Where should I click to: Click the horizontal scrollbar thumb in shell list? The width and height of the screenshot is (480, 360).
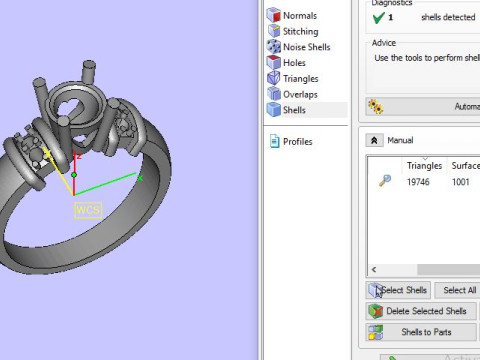point(449,269)
